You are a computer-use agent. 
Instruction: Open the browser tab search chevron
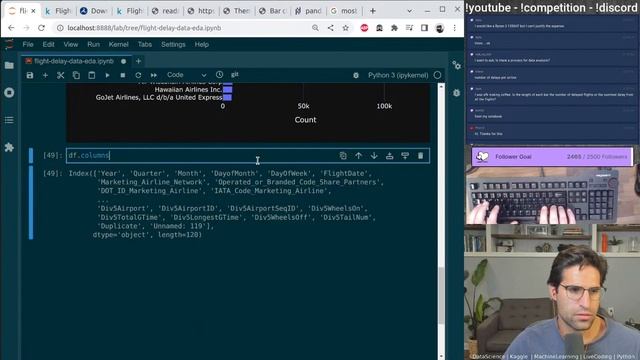click(x=409, y=11)
